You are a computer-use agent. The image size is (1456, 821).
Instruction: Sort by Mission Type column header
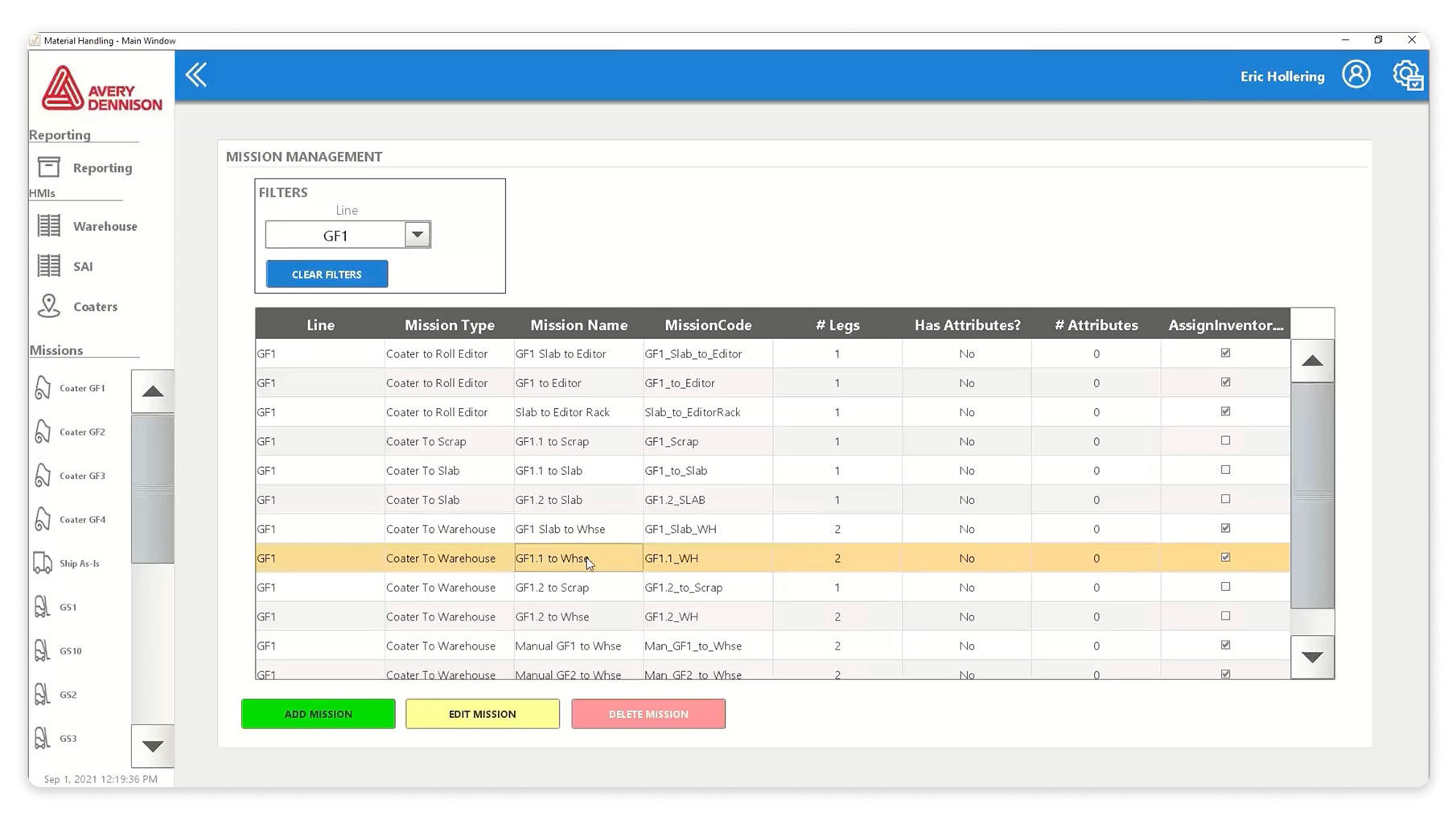pos(449,325)
